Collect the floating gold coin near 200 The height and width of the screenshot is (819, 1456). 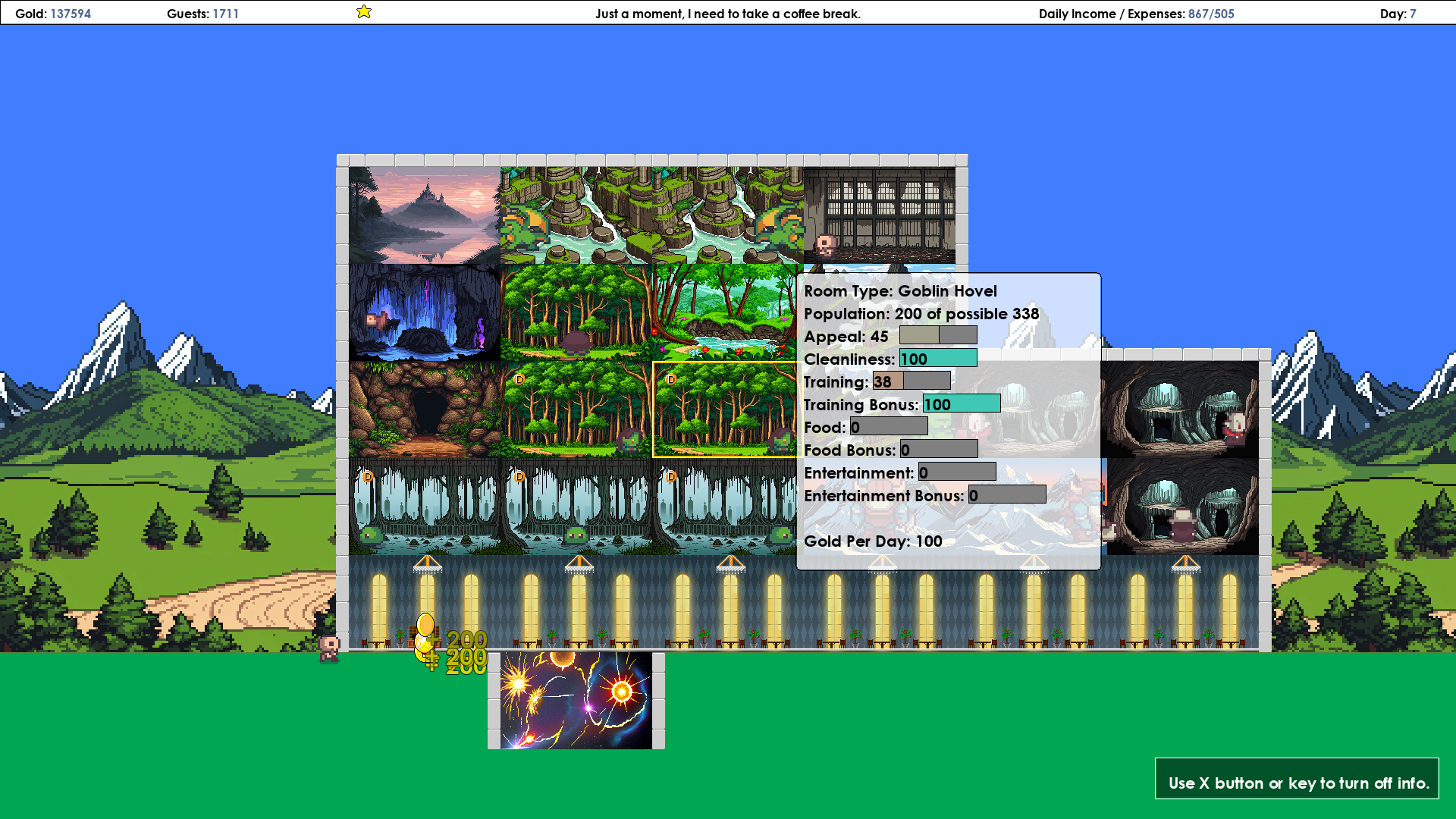[425, 625]
